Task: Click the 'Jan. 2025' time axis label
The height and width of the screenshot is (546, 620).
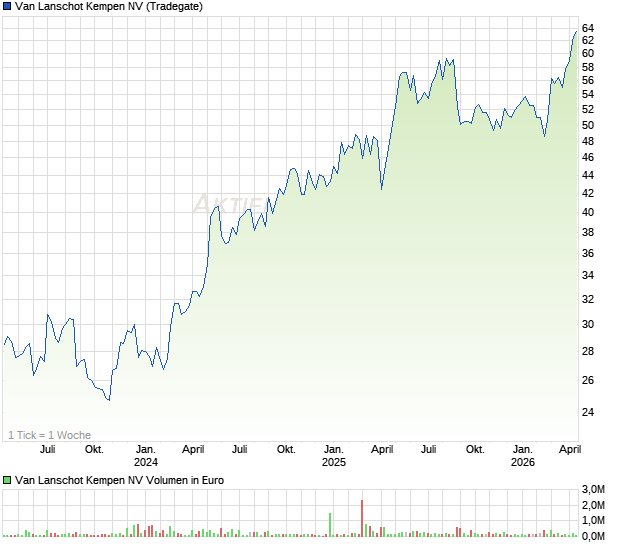Action: 334,456
